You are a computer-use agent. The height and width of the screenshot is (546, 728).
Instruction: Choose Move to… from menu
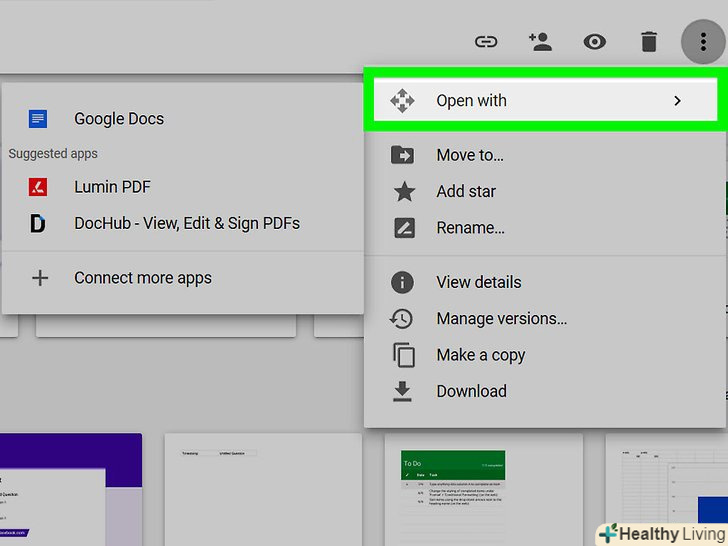[545, 155]
